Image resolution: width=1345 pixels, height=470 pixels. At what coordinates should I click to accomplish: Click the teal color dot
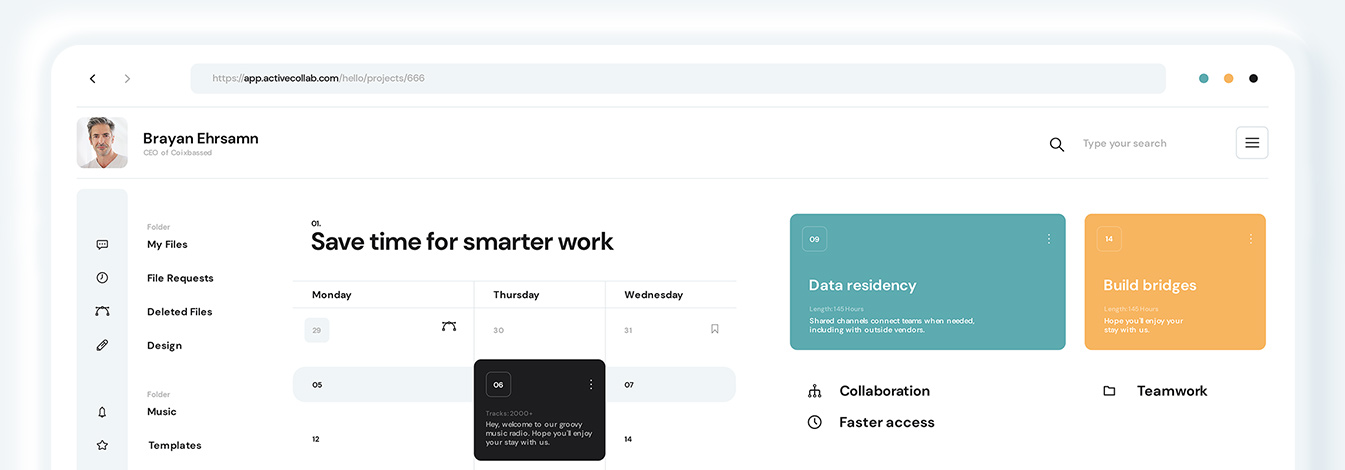1203,79
